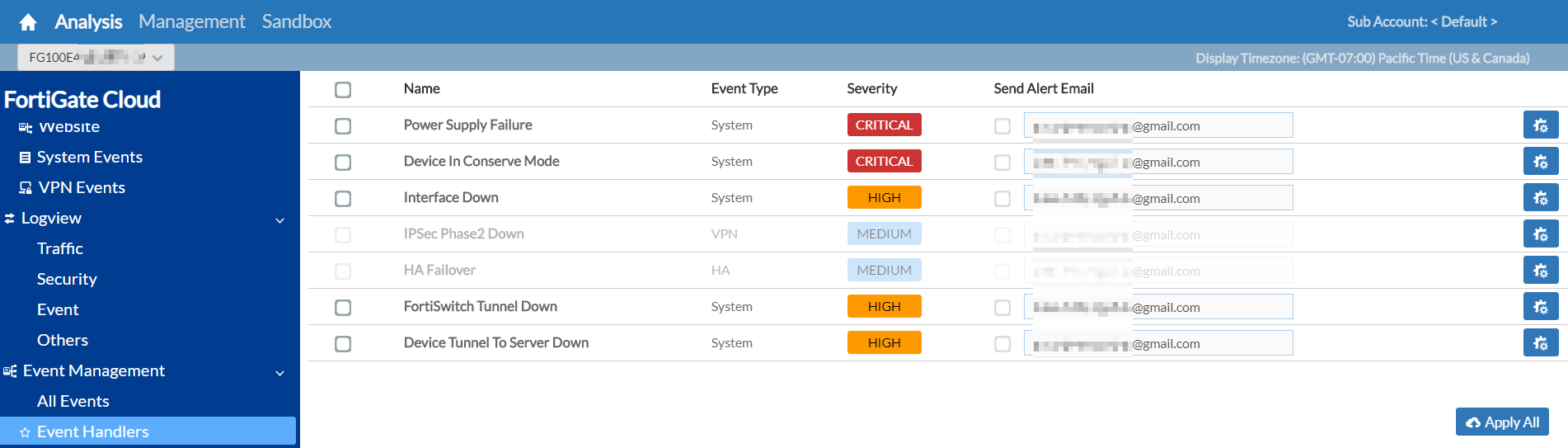Switch to the Sandbox tab

coord(297,21)
